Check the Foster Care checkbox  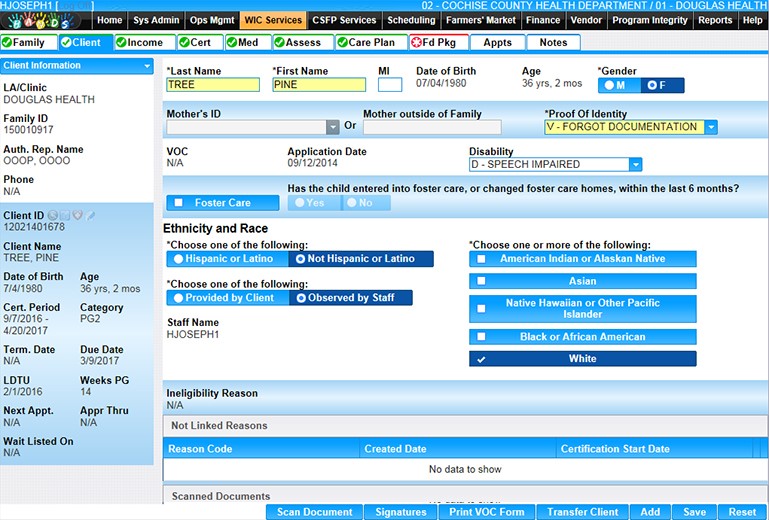click(179, 203)
